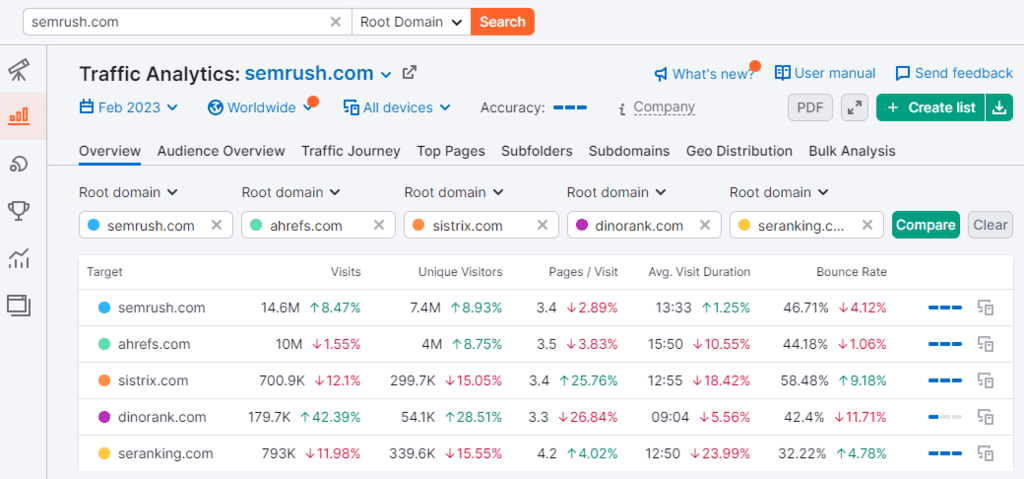Open the trophy icon in sidebar
The width and height of the screenshot is (1024, 479).
coord(18,211)
